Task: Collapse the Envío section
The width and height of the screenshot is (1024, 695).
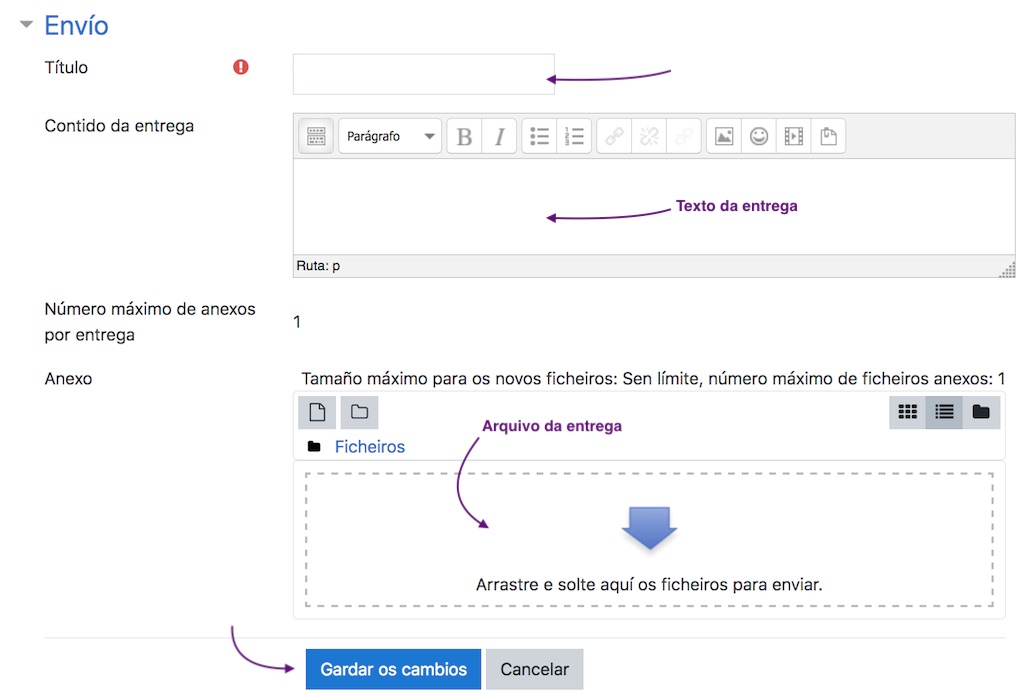Action: (27, 25)
